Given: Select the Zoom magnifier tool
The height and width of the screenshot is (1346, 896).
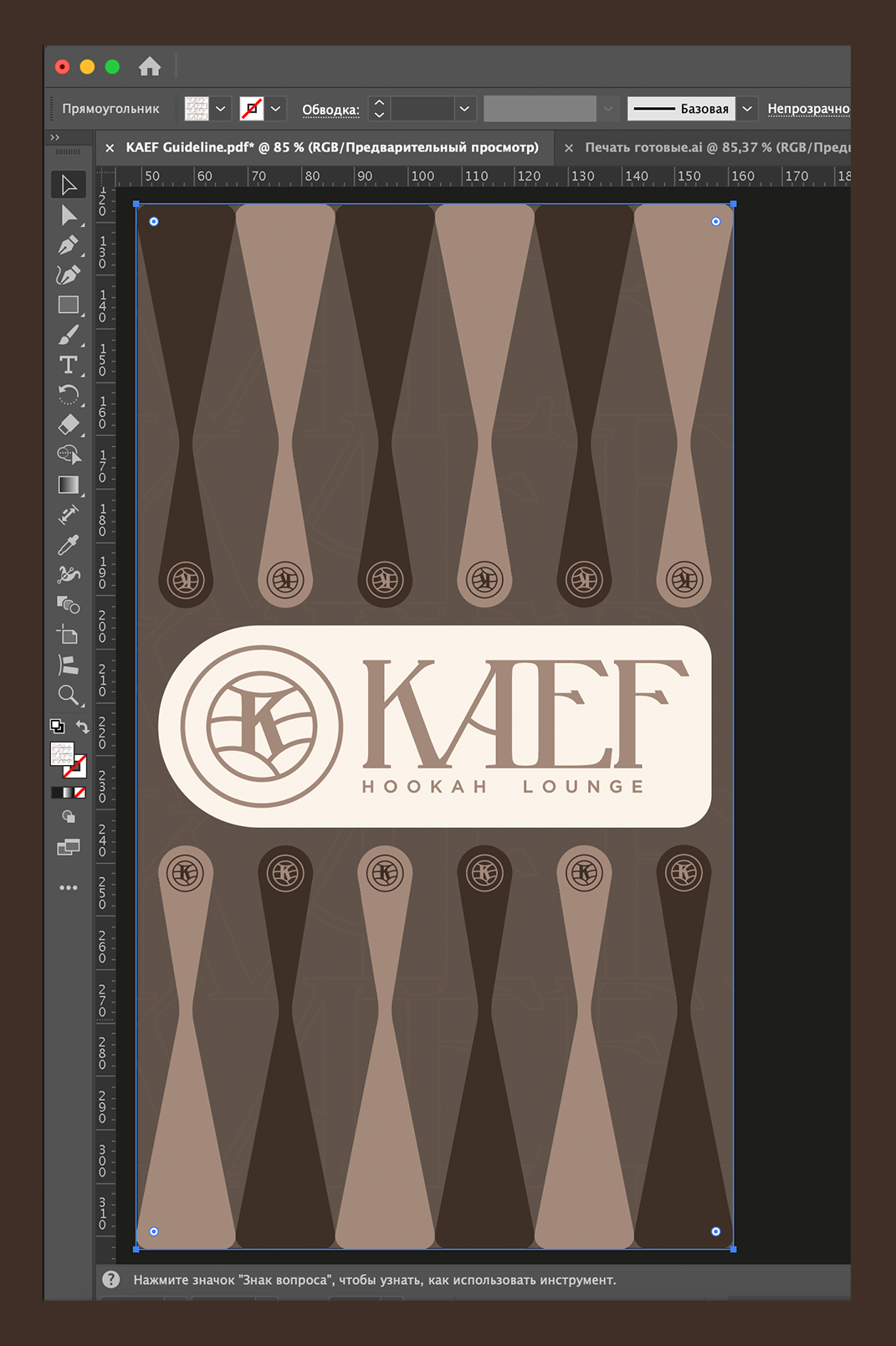Looking at the screenshot, I should tap(69, 695).
